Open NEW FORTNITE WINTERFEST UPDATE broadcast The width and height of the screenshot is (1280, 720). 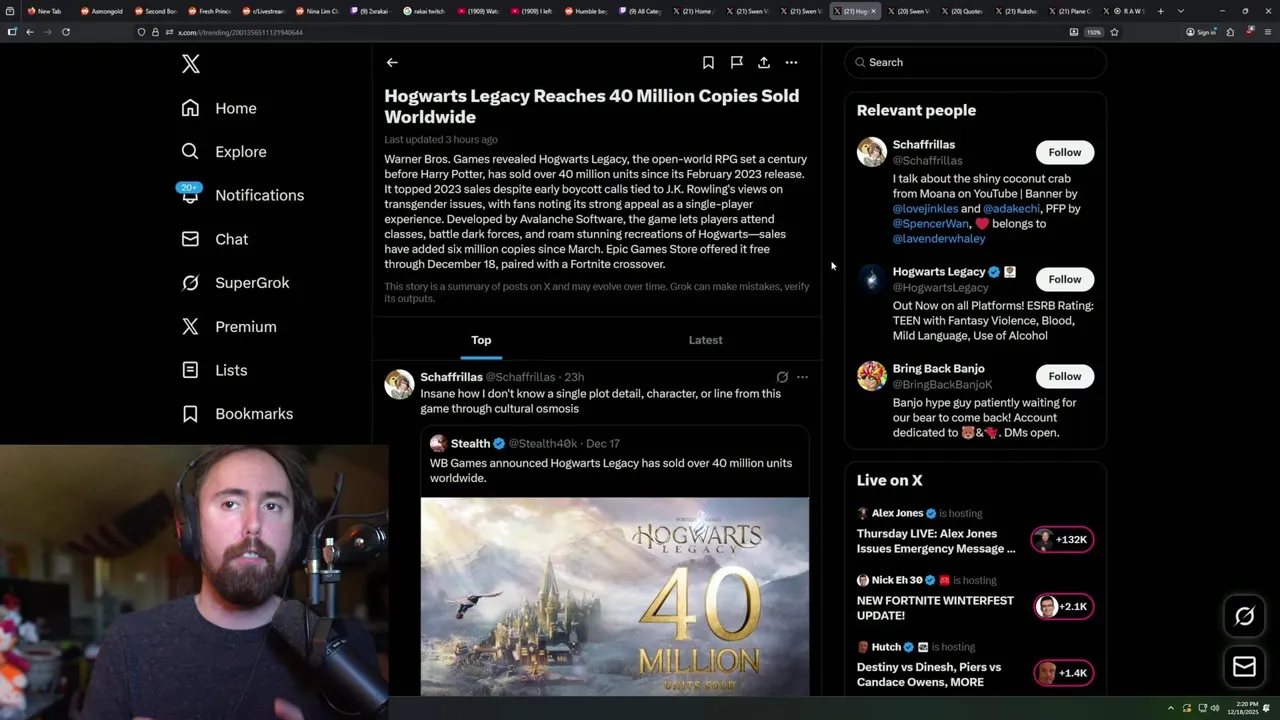(935, 608)
